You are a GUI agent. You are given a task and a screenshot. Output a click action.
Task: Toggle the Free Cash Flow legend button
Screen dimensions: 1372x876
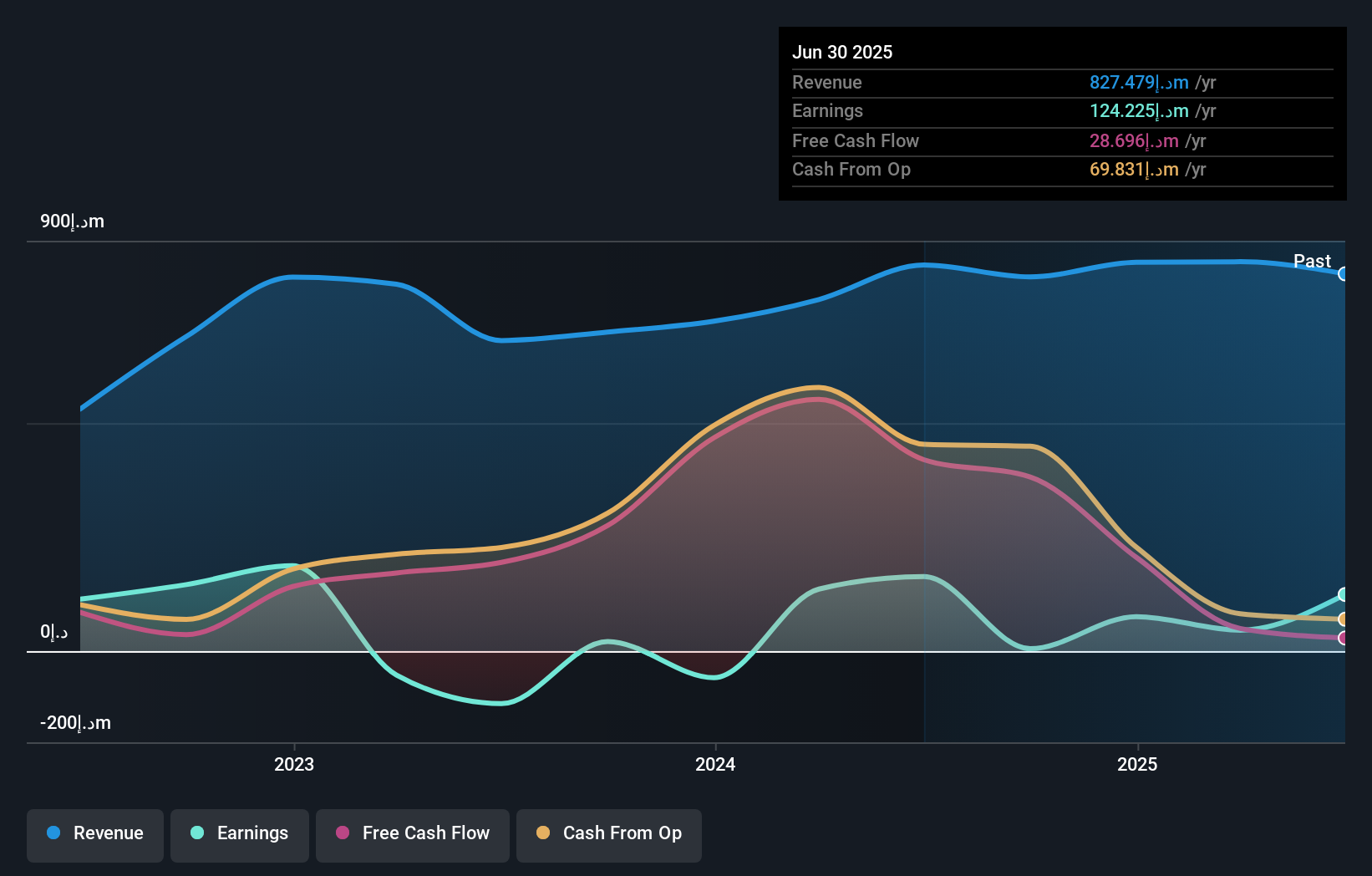coord(413,835)
